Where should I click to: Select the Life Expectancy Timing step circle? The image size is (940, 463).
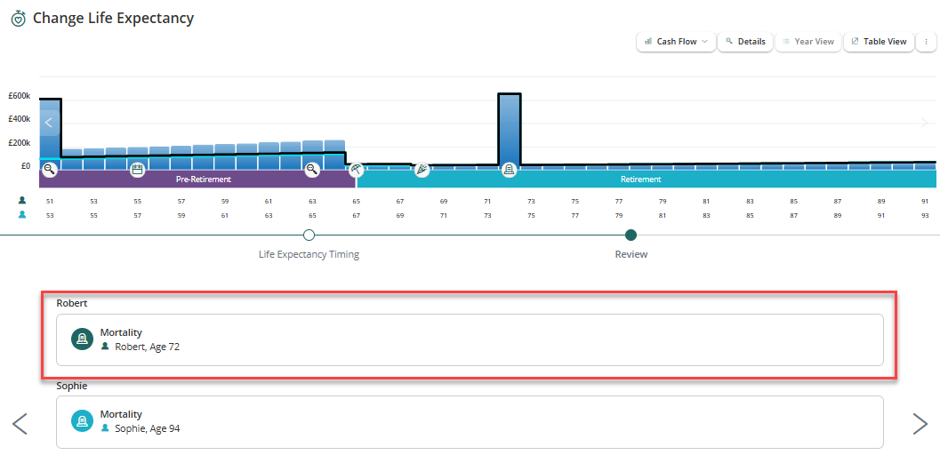point(309,235)
